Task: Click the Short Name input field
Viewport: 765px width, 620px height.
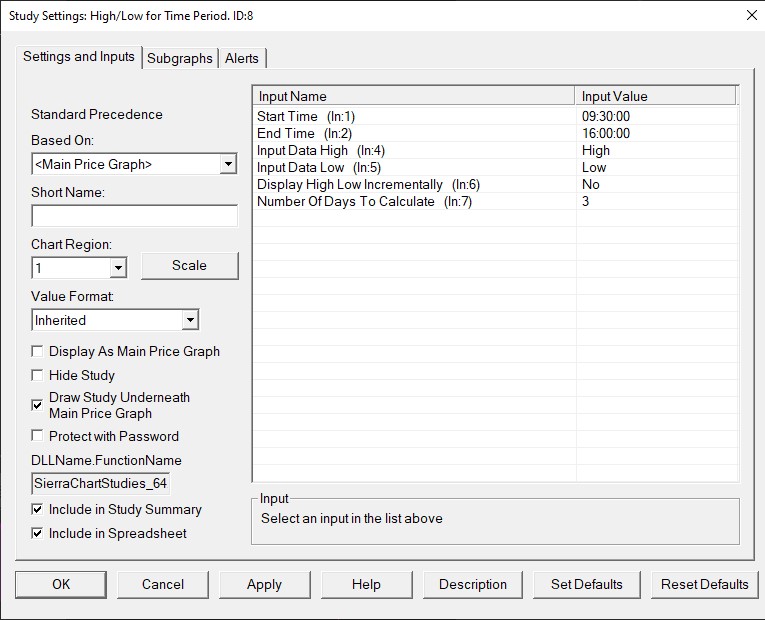Action: pyautogui.click(x=134, y=216)
